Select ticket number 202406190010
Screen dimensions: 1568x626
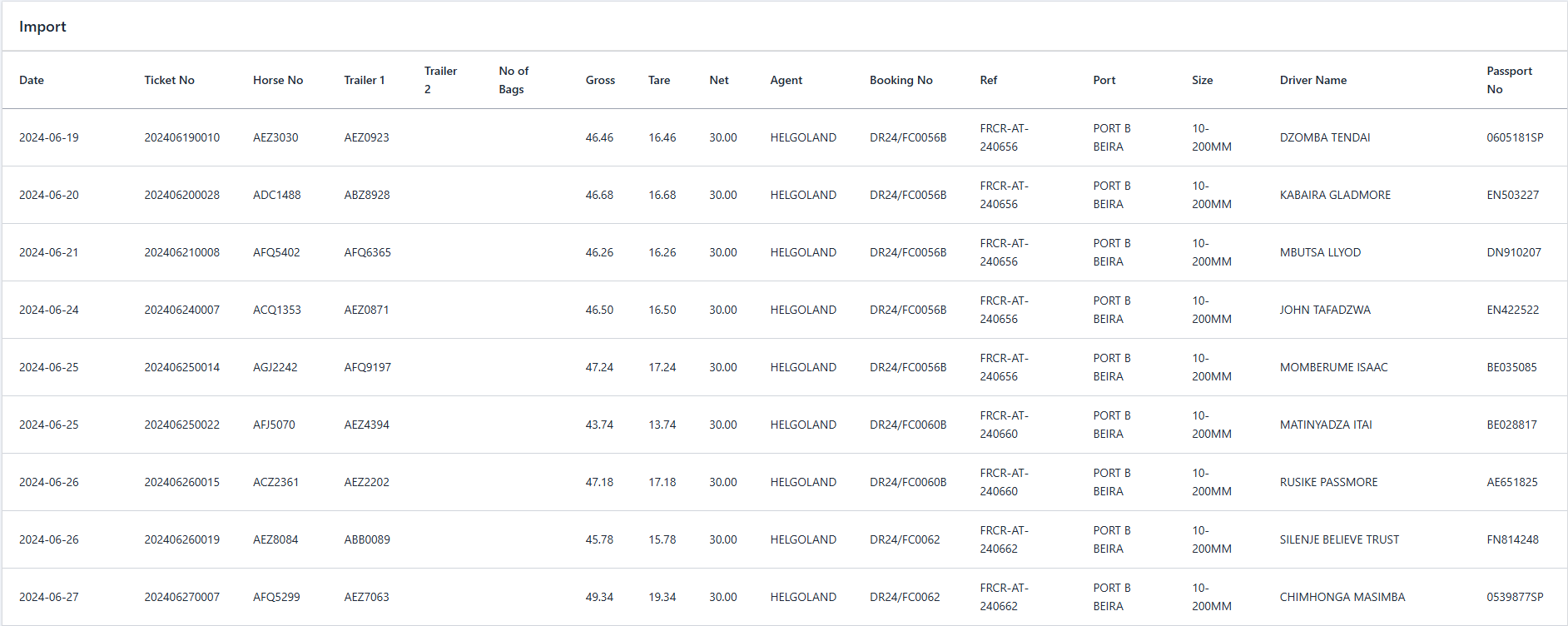[181, 137]
